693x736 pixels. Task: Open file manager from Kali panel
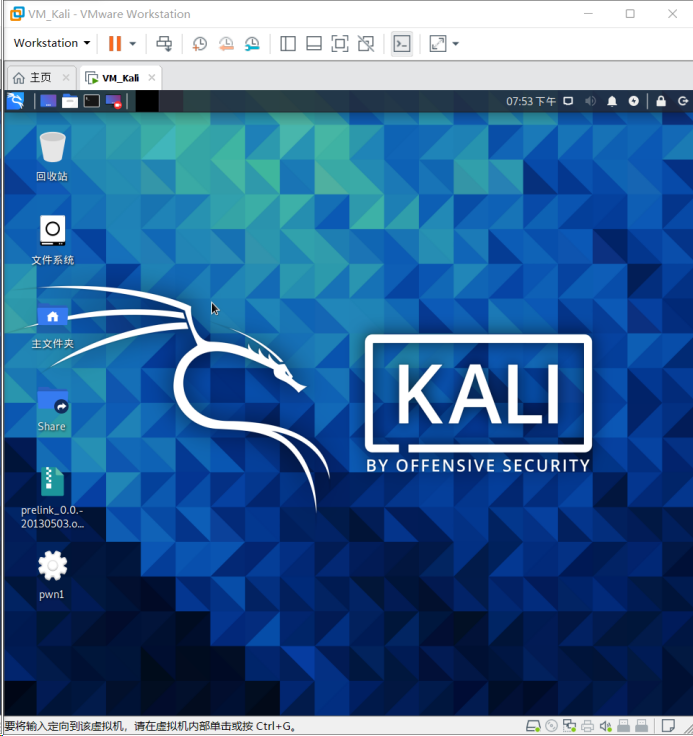click(x=69, y=101)
